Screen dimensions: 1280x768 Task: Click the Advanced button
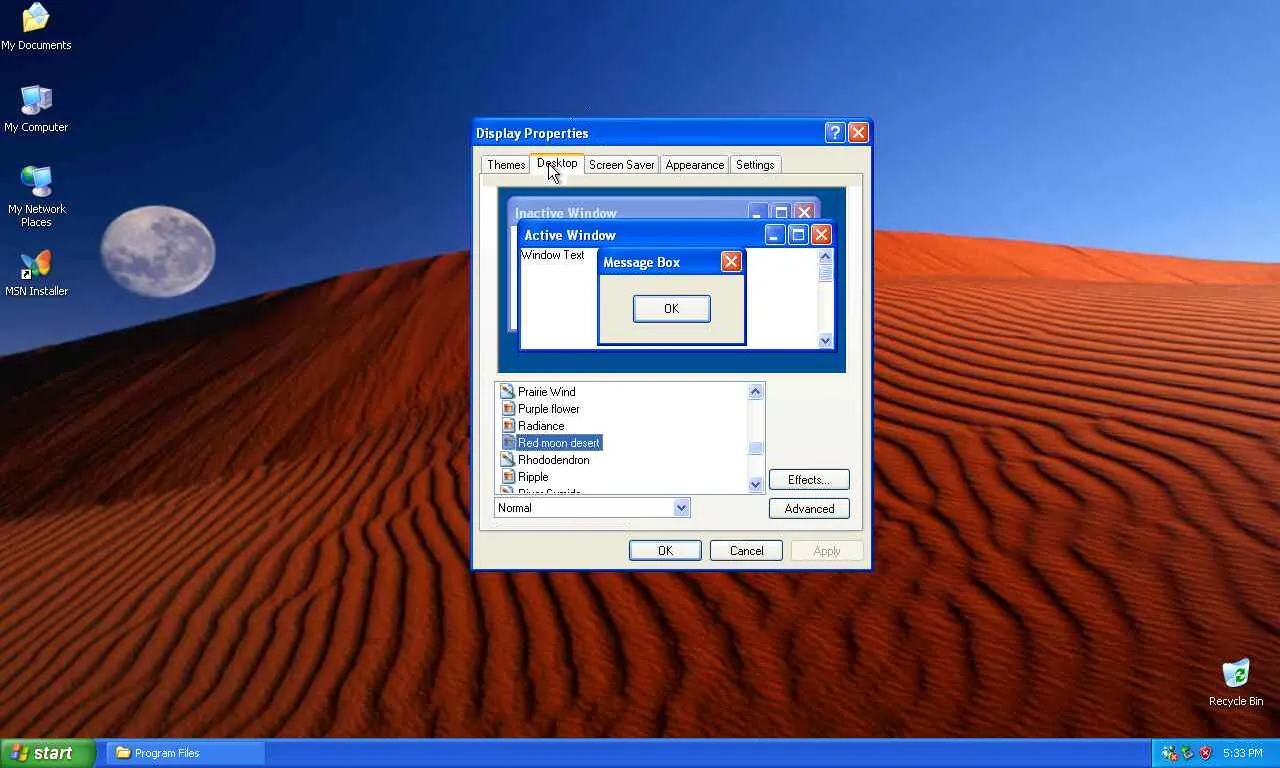point(809,509)
